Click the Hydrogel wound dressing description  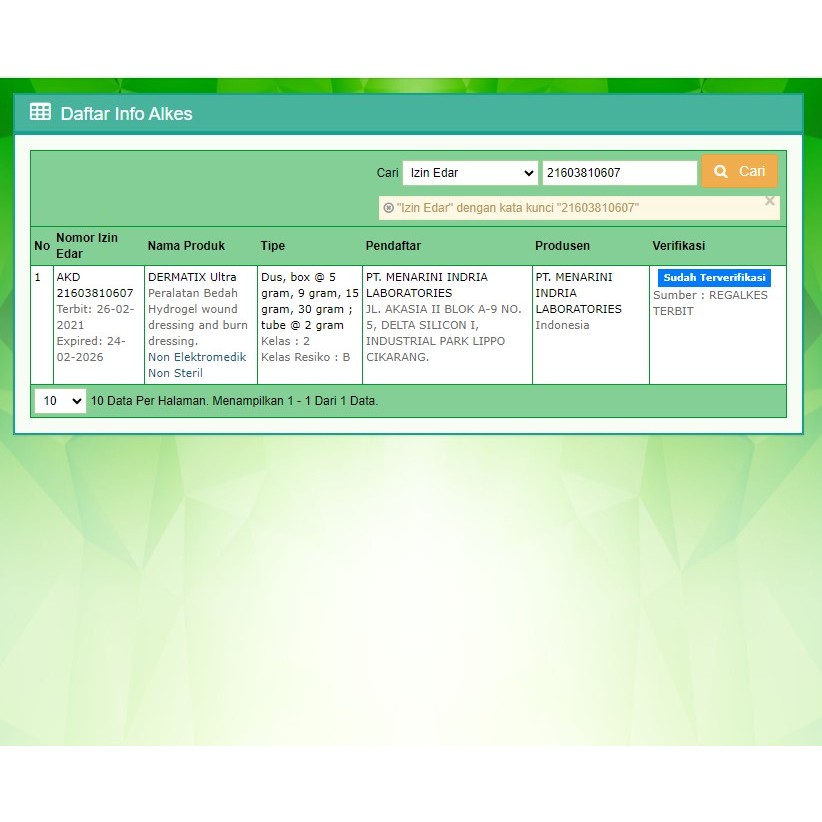[x=198, y=325]
